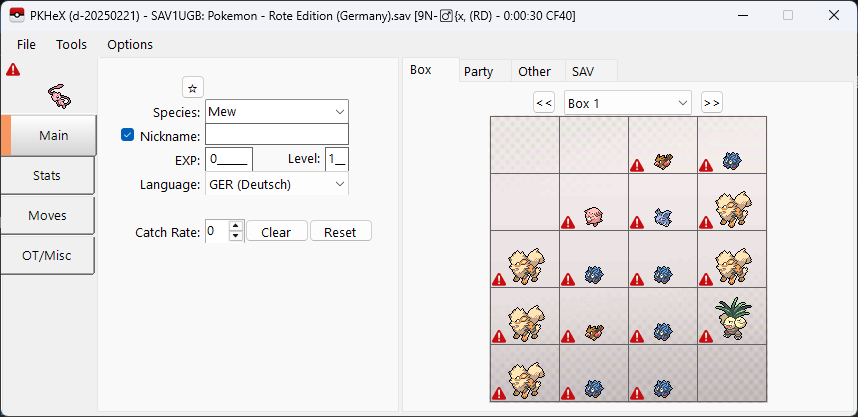Viewport: 858px width, 417px height.
Task: Toggle the Nickname checkbox
Action: 128,135
